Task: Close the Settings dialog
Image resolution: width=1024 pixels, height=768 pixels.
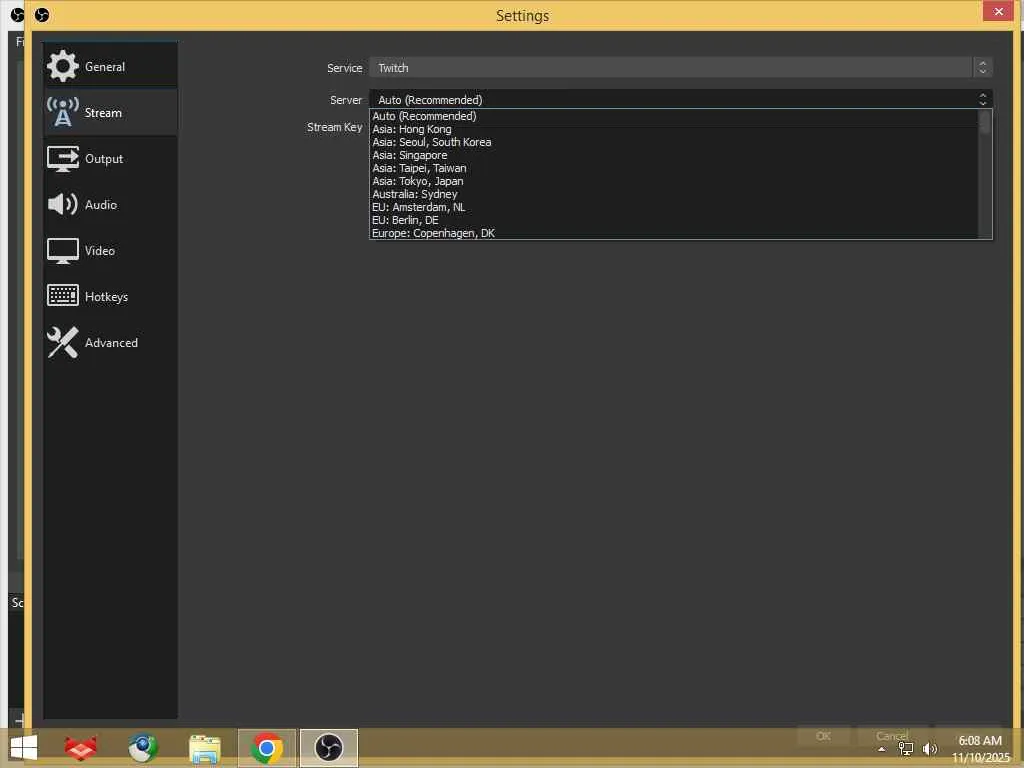Action: click(x=999, y=11)
